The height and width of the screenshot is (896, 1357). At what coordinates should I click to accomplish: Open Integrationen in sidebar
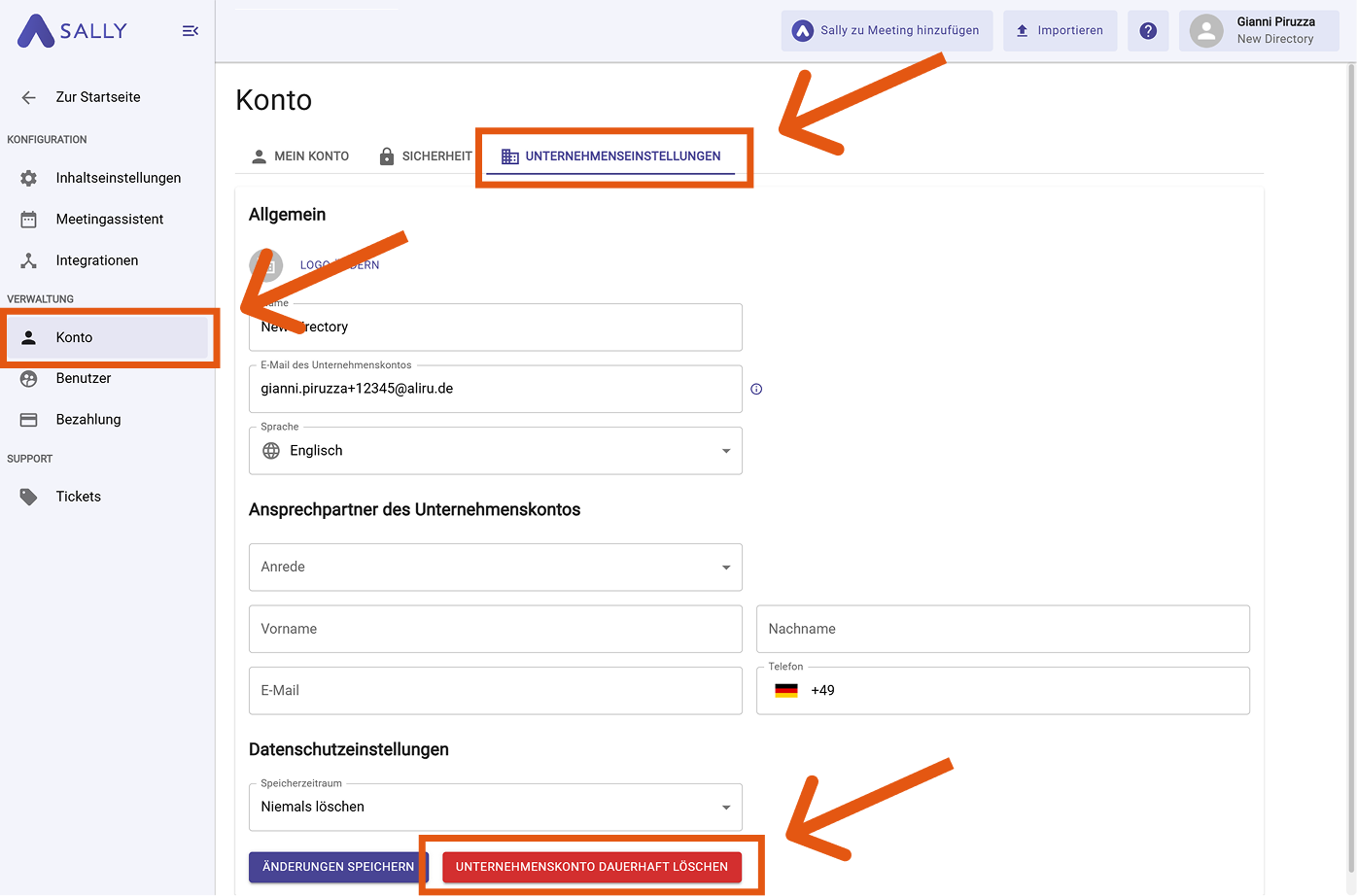(107, 260)
